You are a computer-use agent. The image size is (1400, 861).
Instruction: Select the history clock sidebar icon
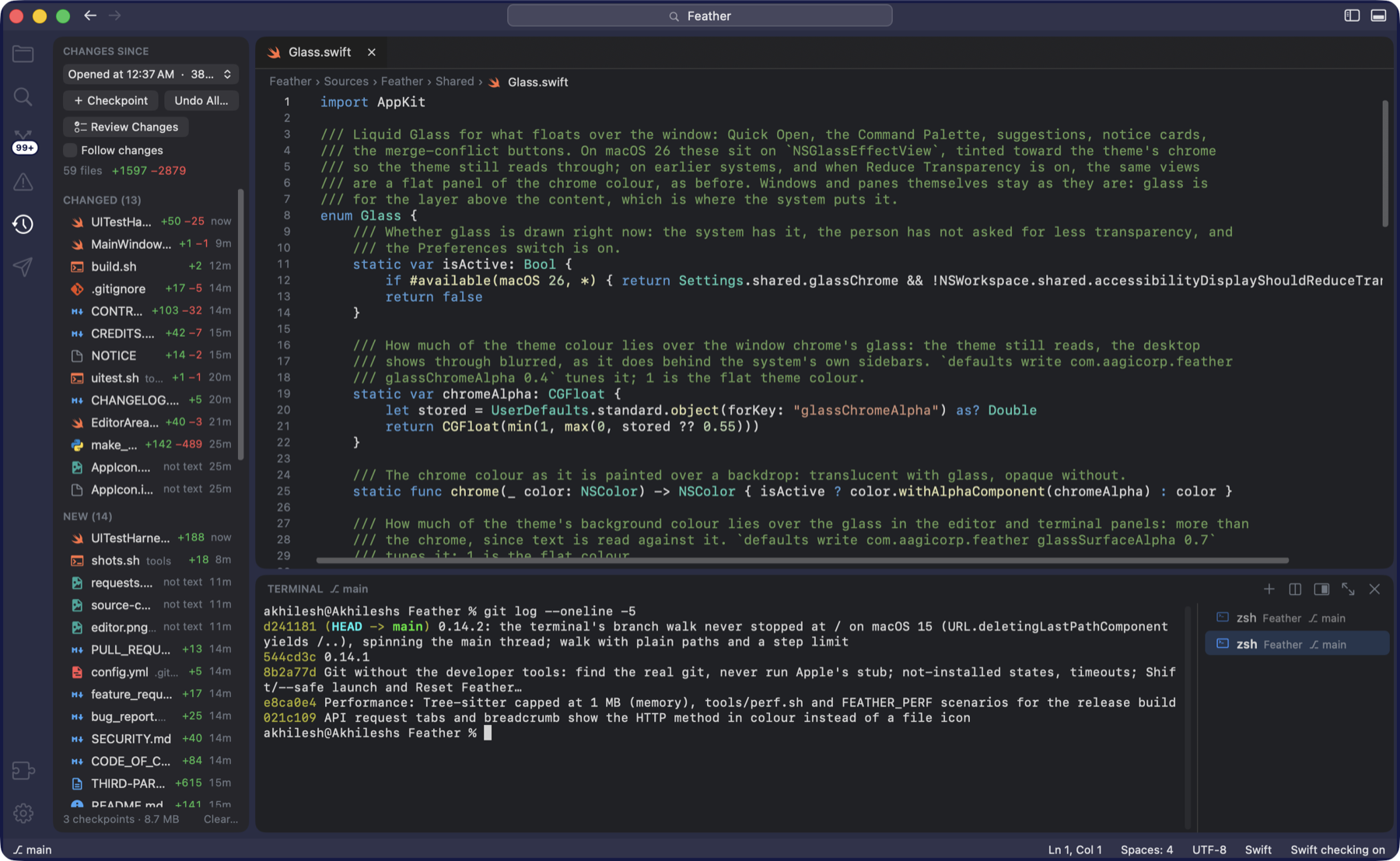23,224
